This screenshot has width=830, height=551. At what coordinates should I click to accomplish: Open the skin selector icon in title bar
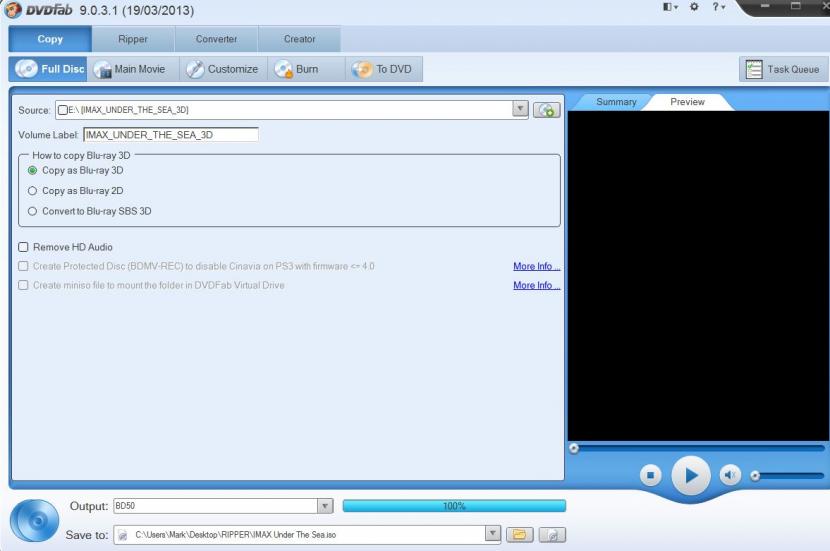coord(670,7)
